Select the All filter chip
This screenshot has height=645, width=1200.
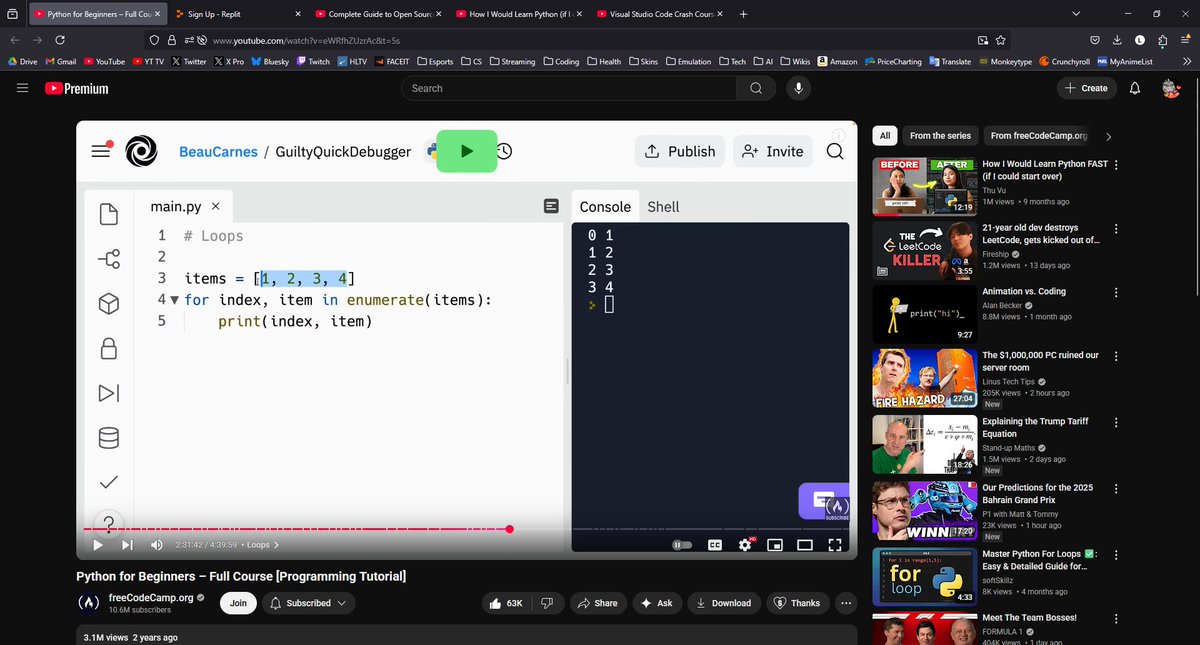(884, 135)
